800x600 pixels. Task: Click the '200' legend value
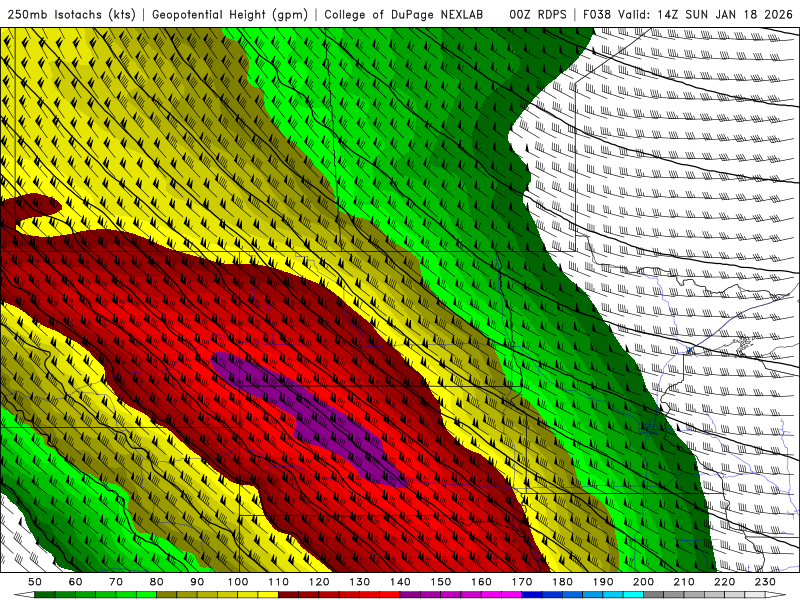pos(643,582)
